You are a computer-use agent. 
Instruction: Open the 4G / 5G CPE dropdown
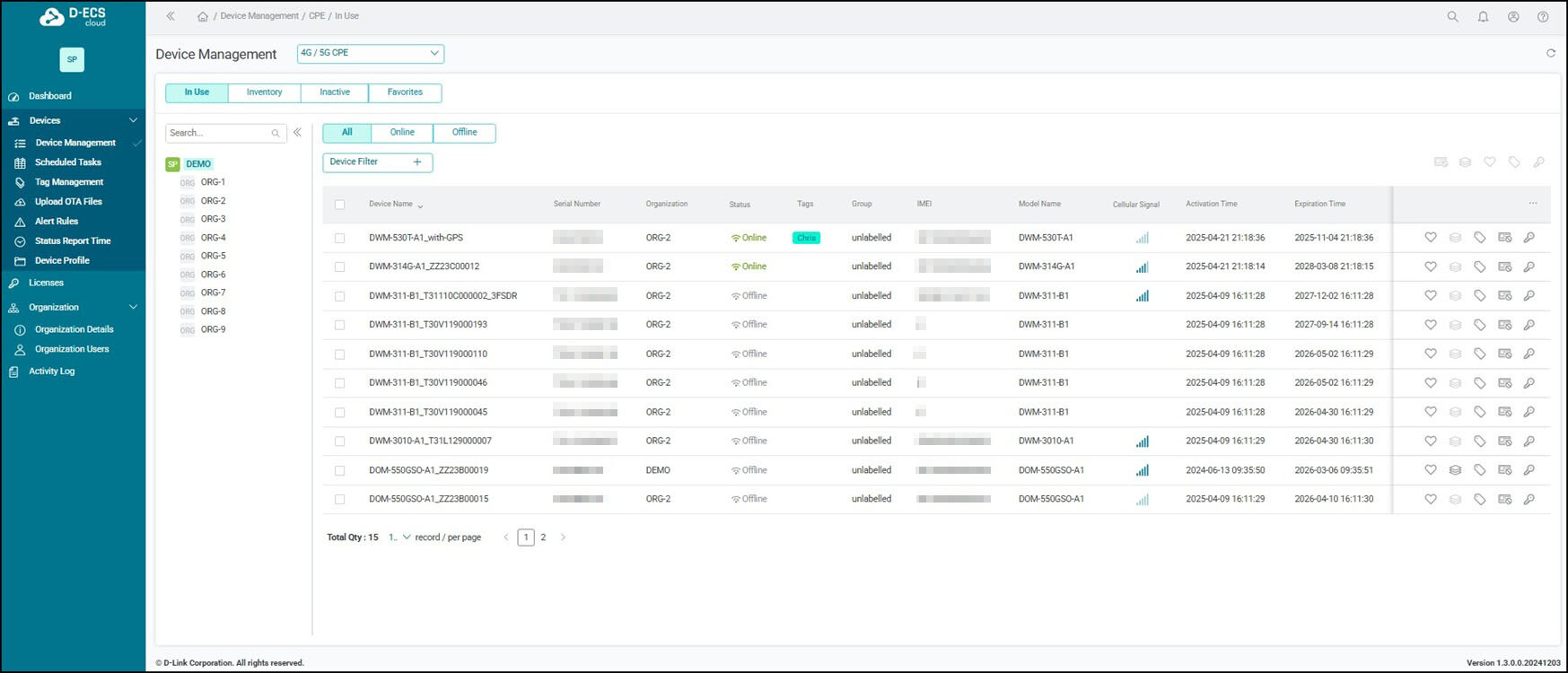point(371,53)
